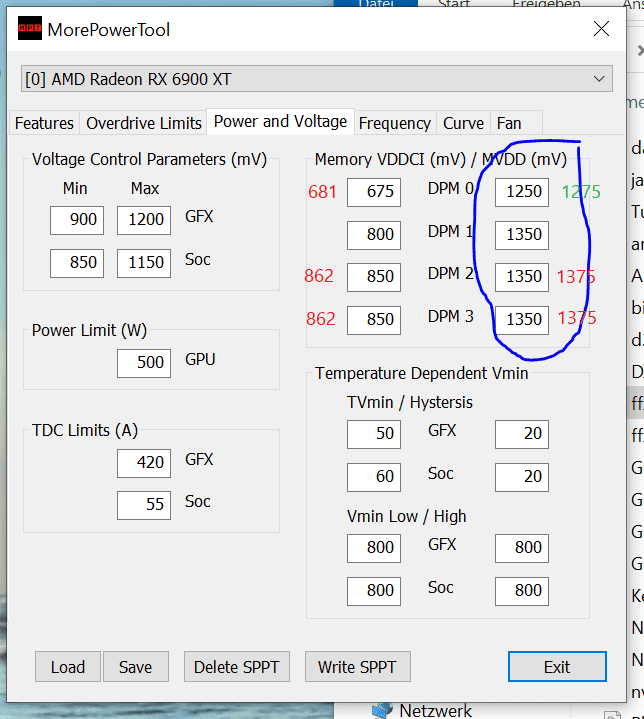The image size is (644, 719).
Task: Click the Soc Hysteresis field 20
Action: tap(522, 477)
